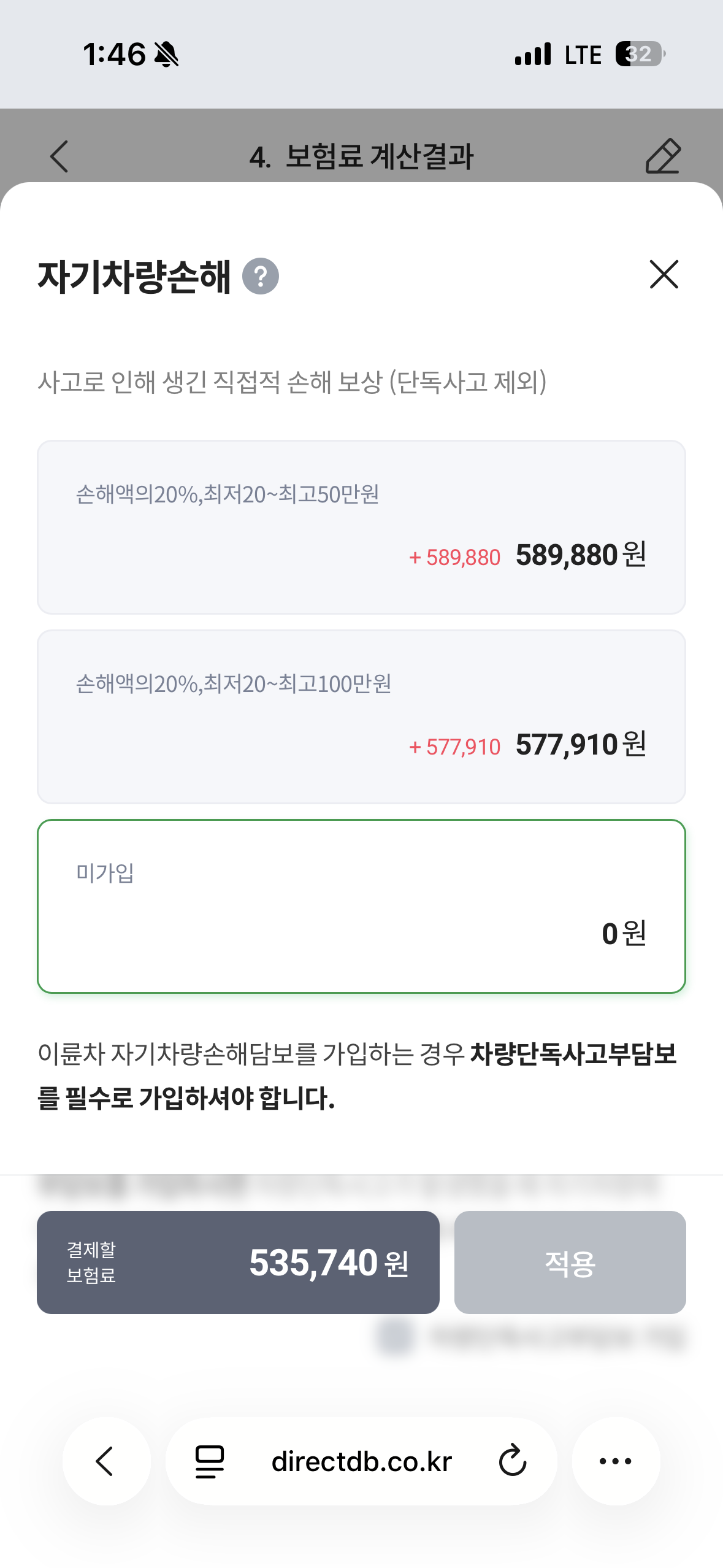The height and width of the screenshot is (1568, 723).
Task: Go back using the browser back arrow
Action: (105, 1461)
